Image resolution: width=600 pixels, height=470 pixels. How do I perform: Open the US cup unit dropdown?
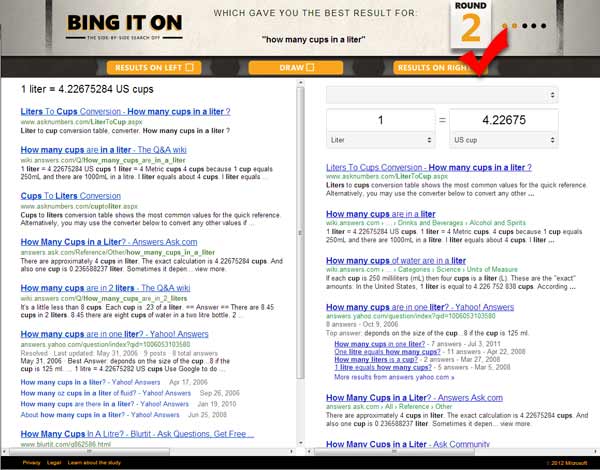click(504, 140)
